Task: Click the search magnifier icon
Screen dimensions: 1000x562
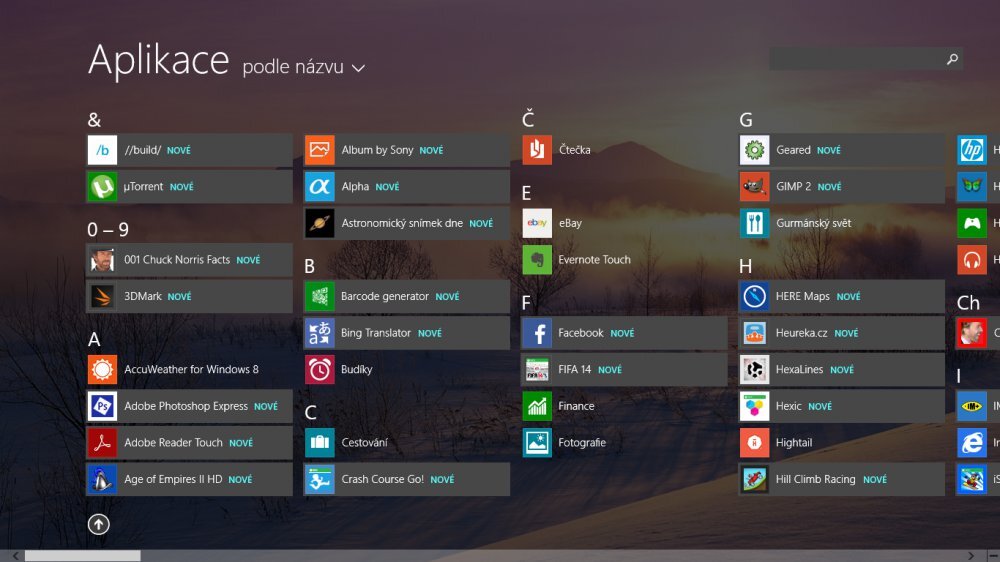Action: point(952,59)
